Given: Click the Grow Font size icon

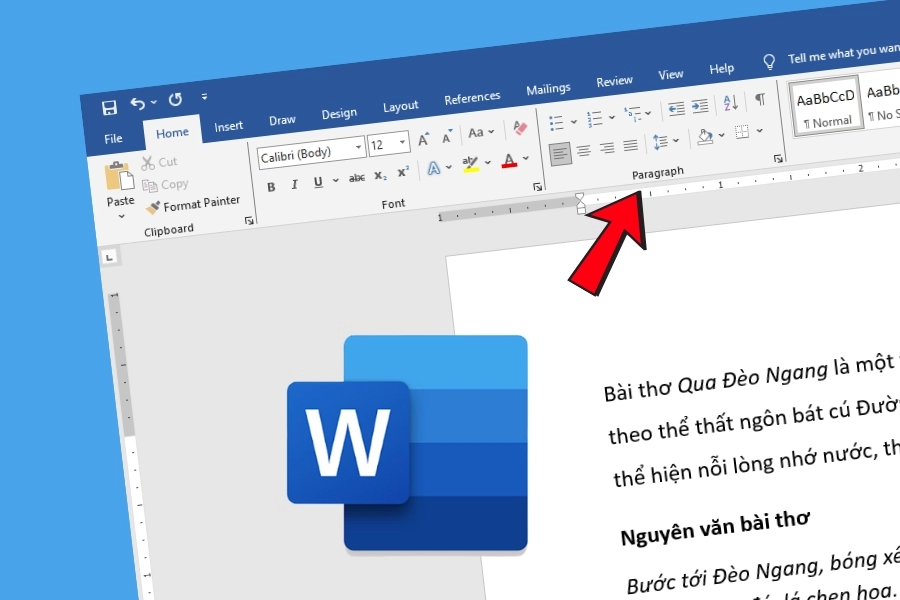Looking at the screenshot, I should [x=424, y=138].
